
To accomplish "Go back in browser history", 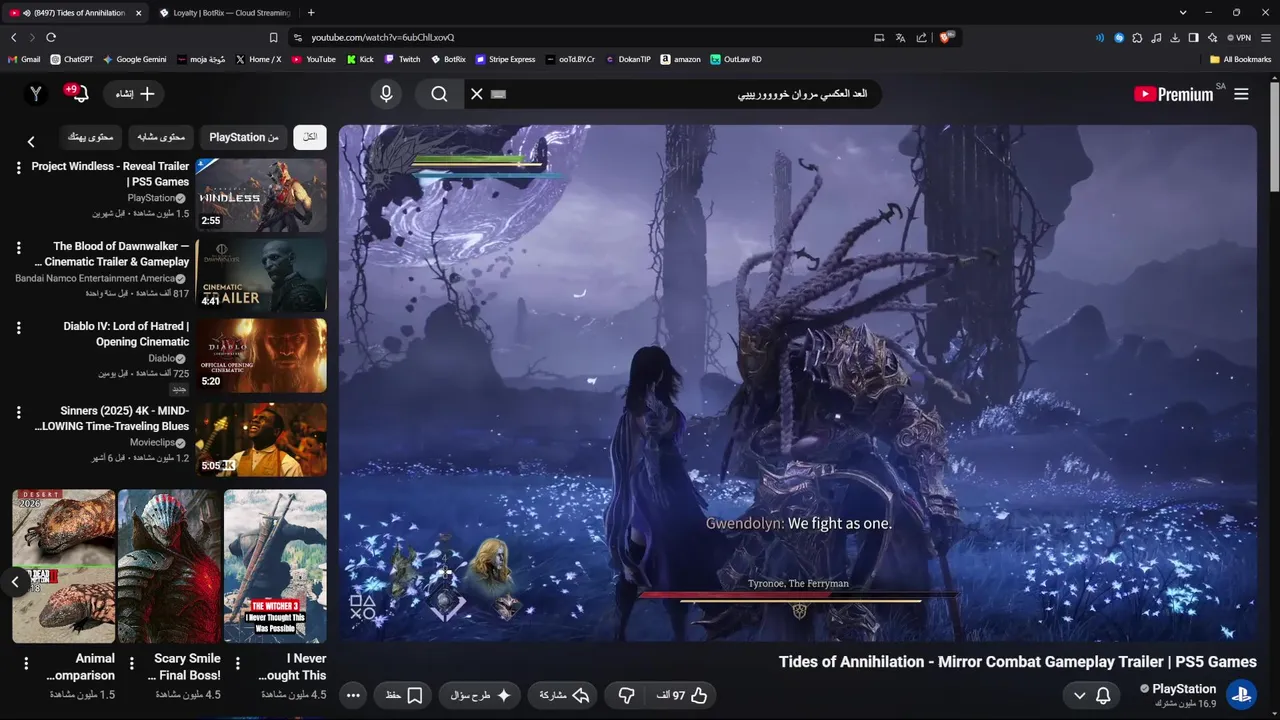I will 13,37.
